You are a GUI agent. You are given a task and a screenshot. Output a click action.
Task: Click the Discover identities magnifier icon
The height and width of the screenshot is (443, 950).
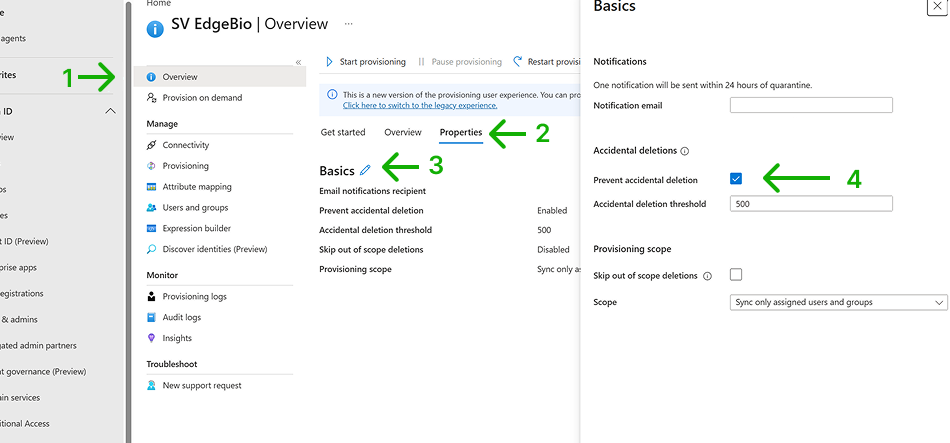click(x=151, y=249)
